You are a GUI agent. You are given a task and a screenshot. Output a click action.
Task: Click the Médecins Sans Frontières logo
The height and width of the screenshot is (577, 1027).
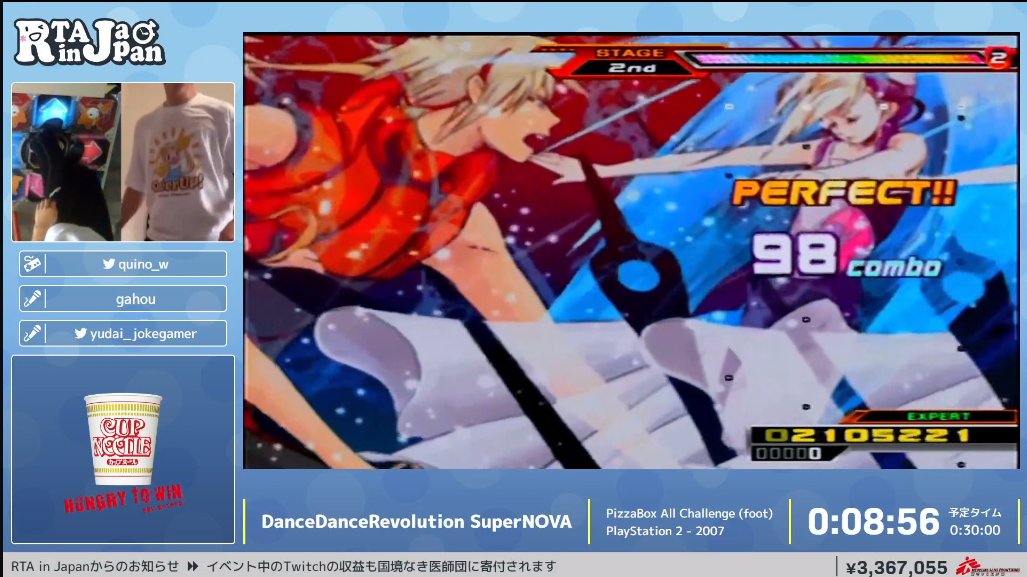click(986, 567)
